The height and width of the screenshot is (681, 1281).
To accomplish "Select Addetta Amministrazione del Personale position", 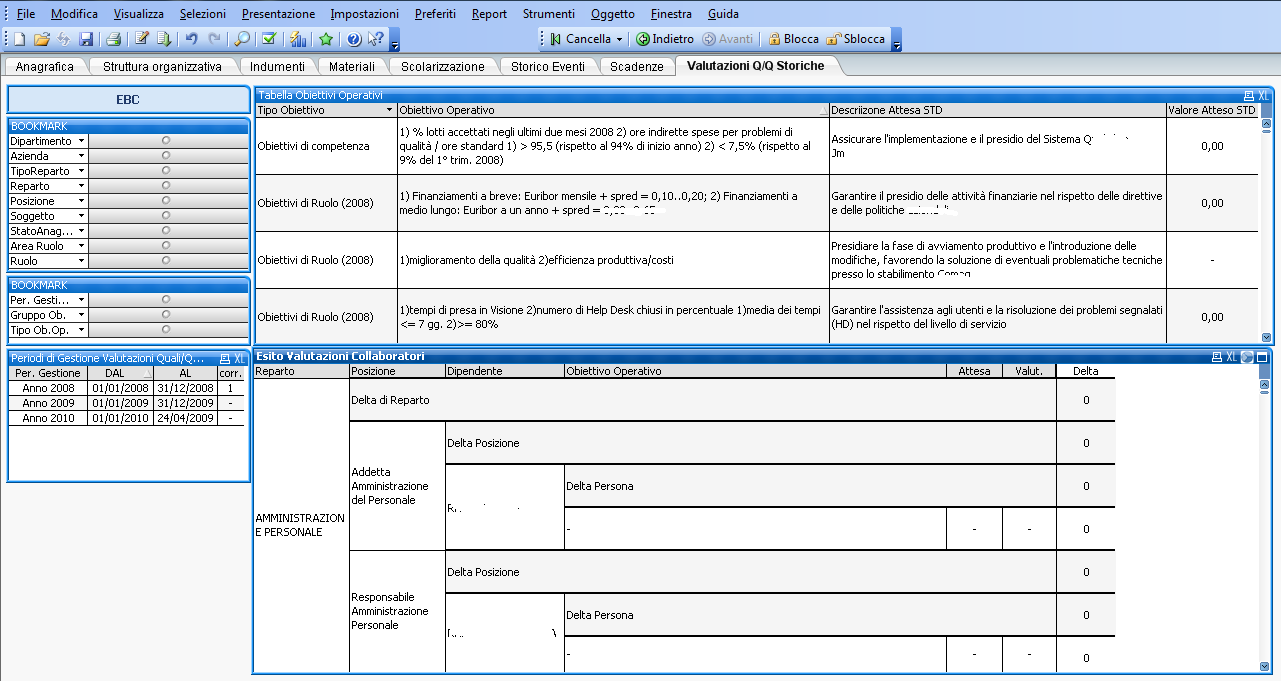I will (x=397, y=486).
